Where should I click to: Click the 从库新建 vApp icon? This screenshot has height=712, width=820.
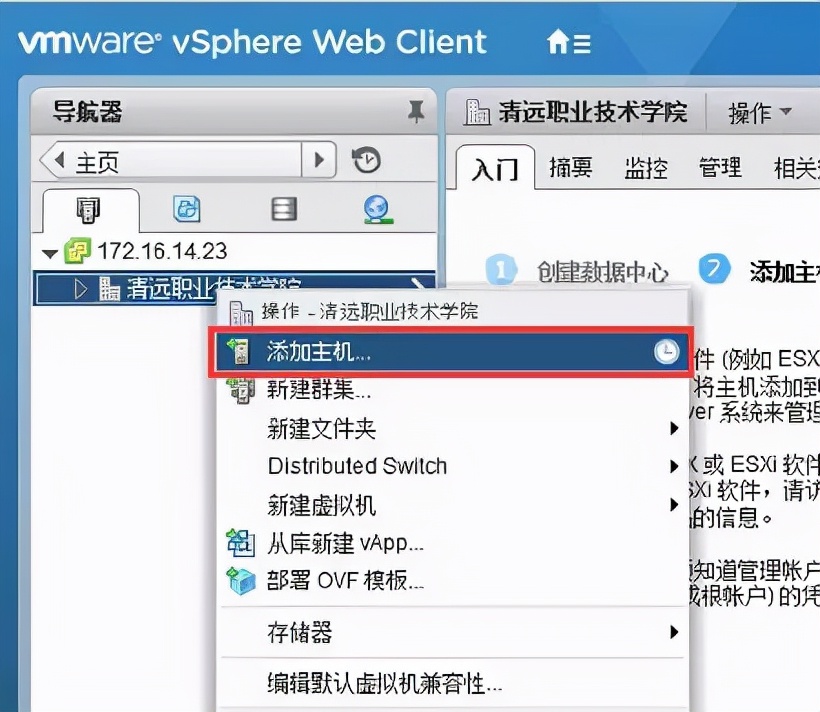(x=242, y=544)
